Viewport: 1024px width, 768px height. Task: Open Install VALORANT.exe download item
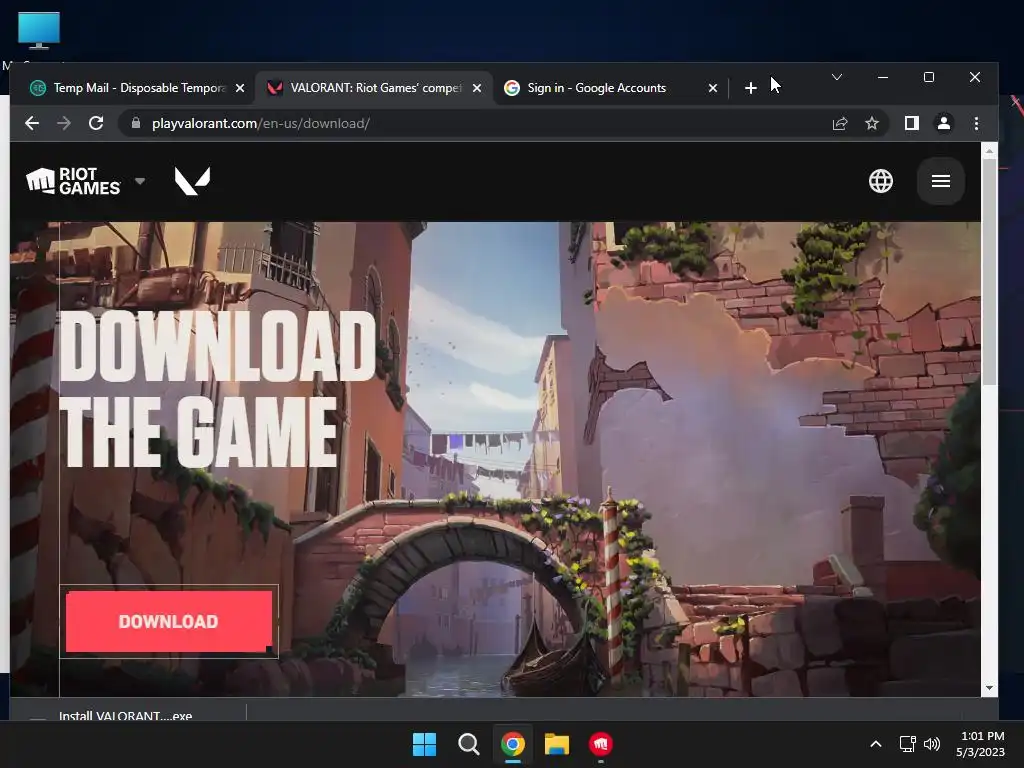click(125, 716)
